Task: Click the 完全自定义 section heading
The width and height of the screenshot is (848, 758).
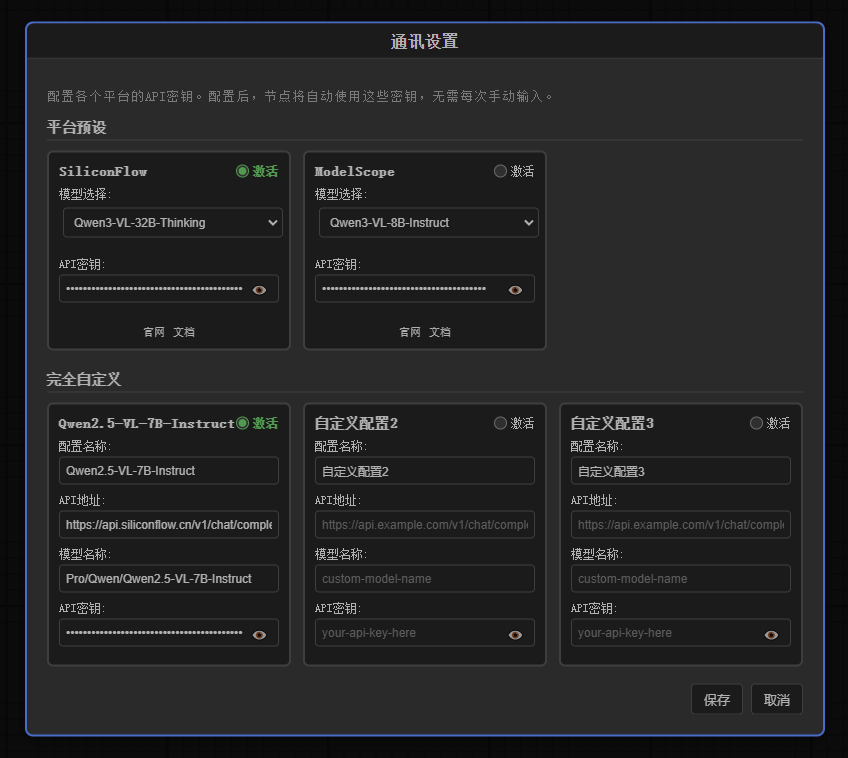Action: (84, 379)
